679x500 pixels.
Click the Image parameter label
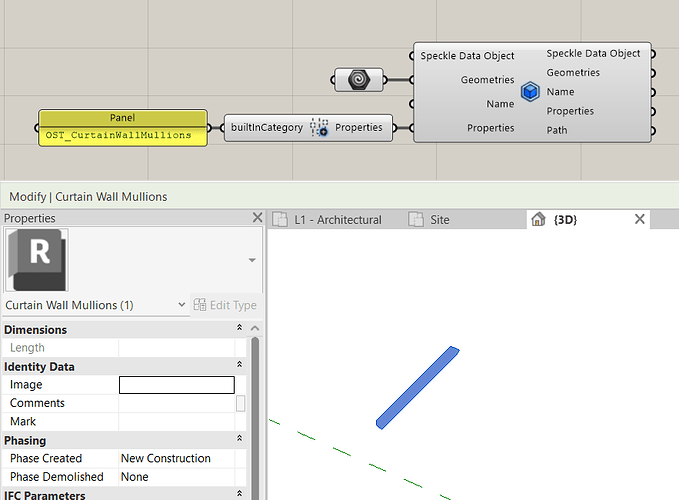(x=26, y=385)
